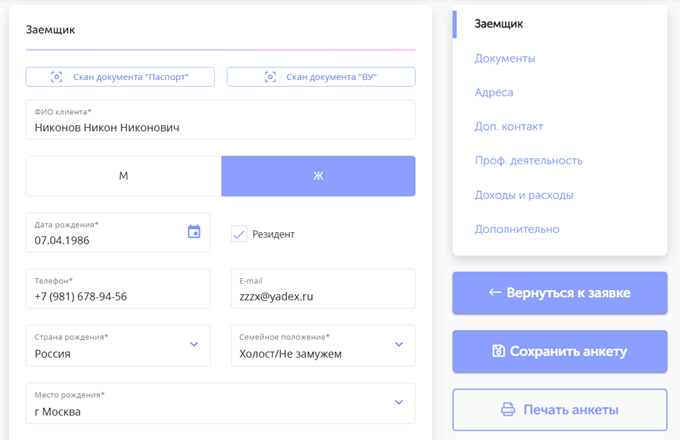Open the Доходы и расходы section

point(524,195)
